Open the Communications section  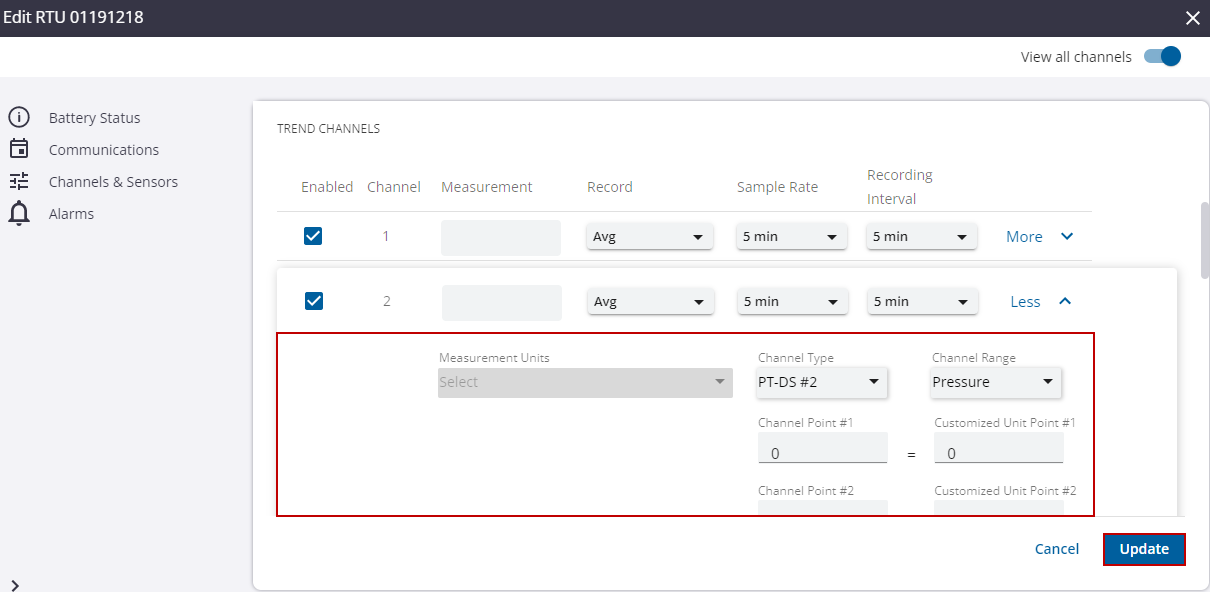tap(104, 150)
